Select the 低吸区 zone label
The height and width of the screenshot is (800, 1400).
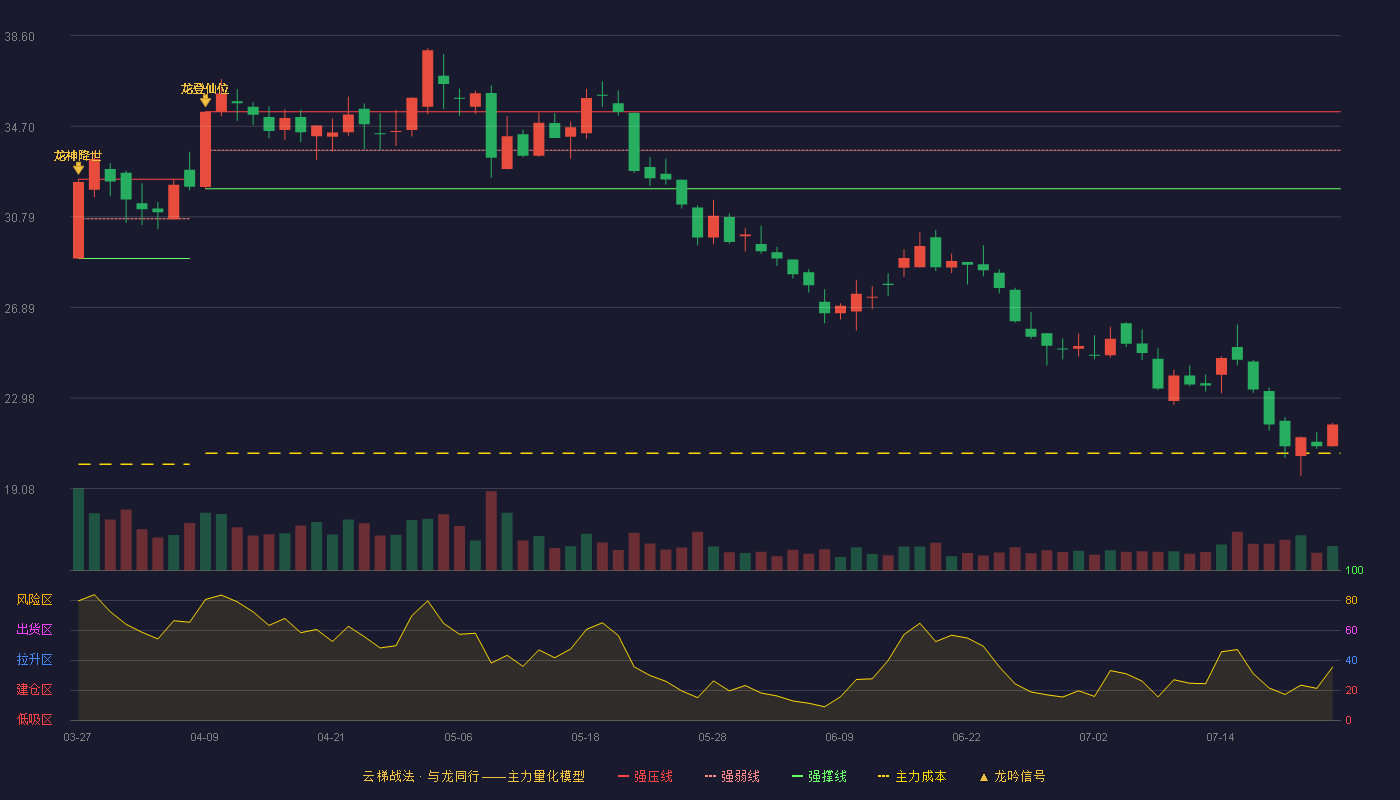click(x=34, y=720)
